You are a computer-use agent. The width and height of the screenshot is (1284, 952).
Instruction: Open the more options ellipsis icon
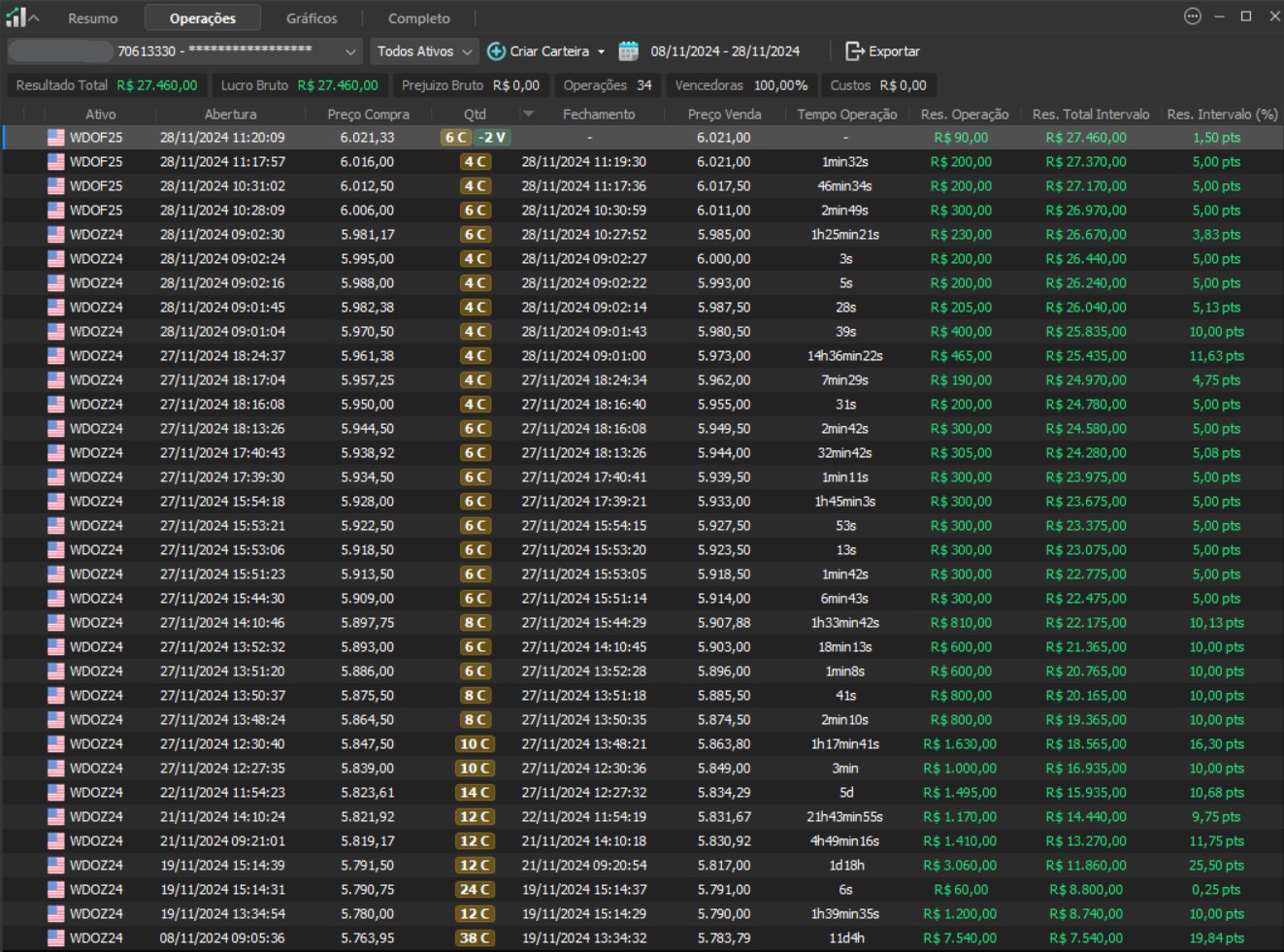point(1193,16)
